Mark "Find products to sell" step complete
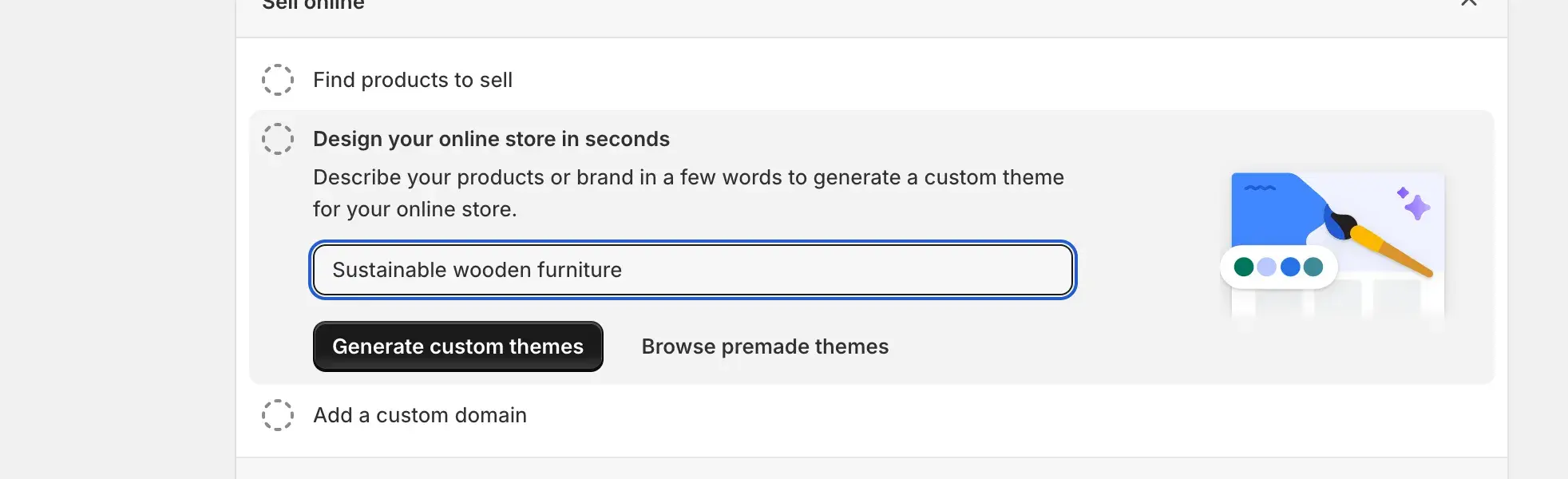 pyautogui.click(x=278, y=80)
